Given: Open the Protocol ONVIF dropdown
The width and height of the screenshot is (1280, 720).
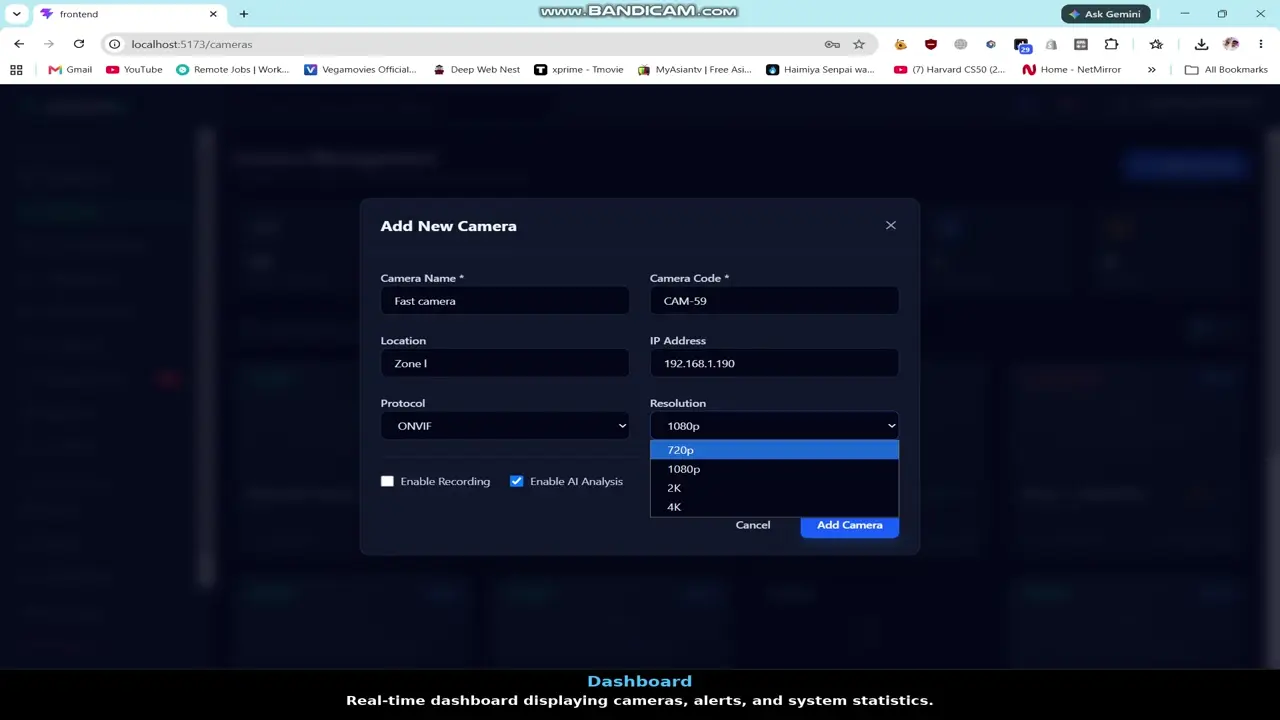Looking at the screenshot, I should 505,426.
